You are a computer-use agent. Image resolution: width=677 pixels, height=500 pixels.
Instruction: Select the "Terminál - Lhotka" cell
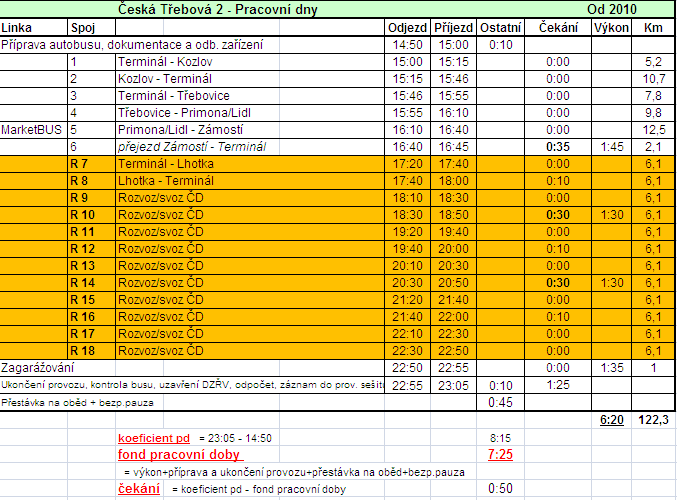coord(166,164)
